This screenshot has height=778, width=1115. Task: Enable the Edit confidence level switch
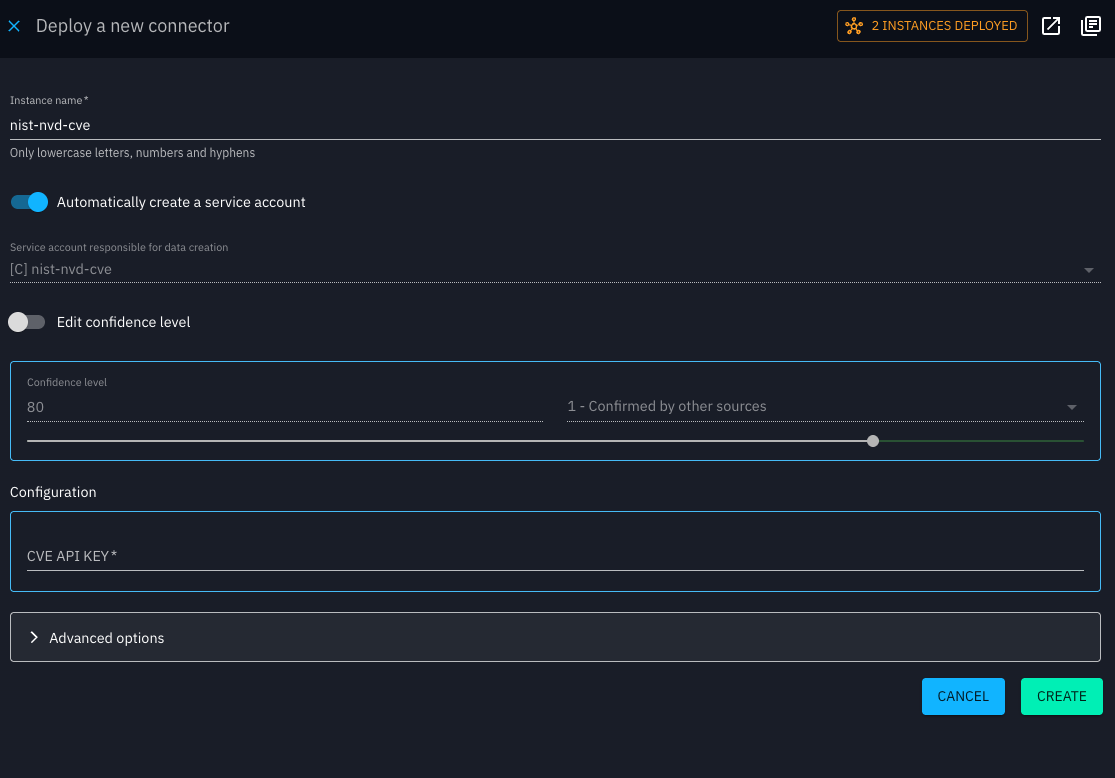[x=27, y=322]
